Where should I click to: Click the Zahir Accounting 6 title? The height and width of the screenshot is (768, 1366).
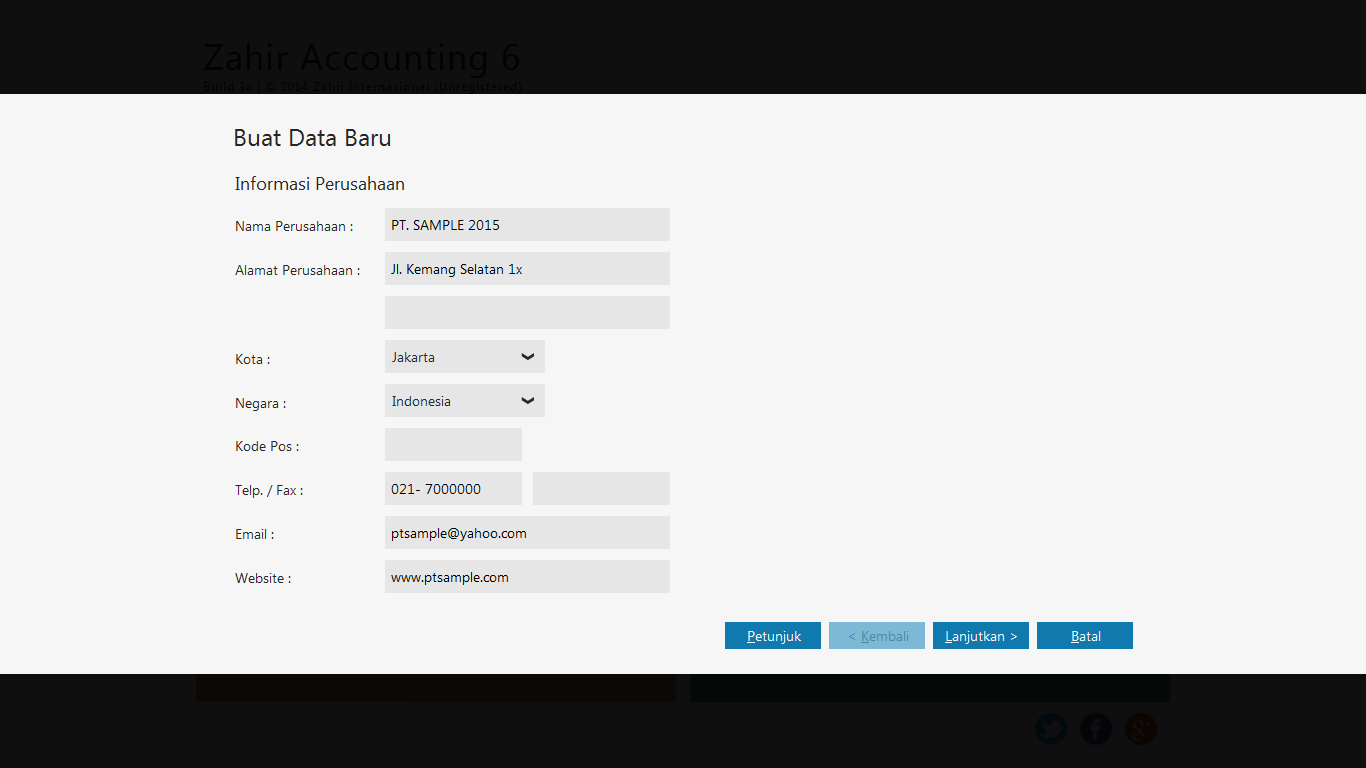[x=362, y=58]
